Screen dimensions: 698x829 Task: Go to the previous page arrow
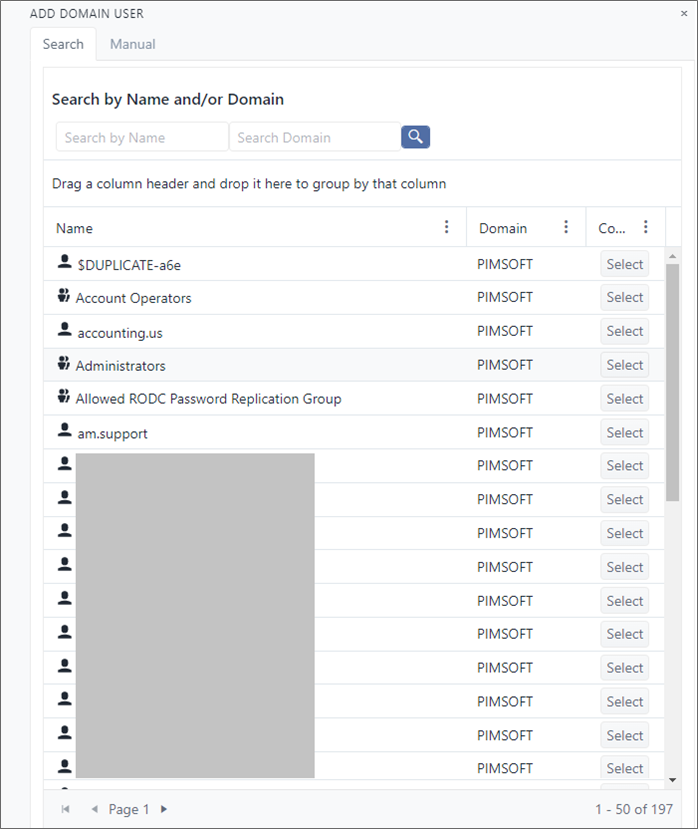click(x=94, y=809)
